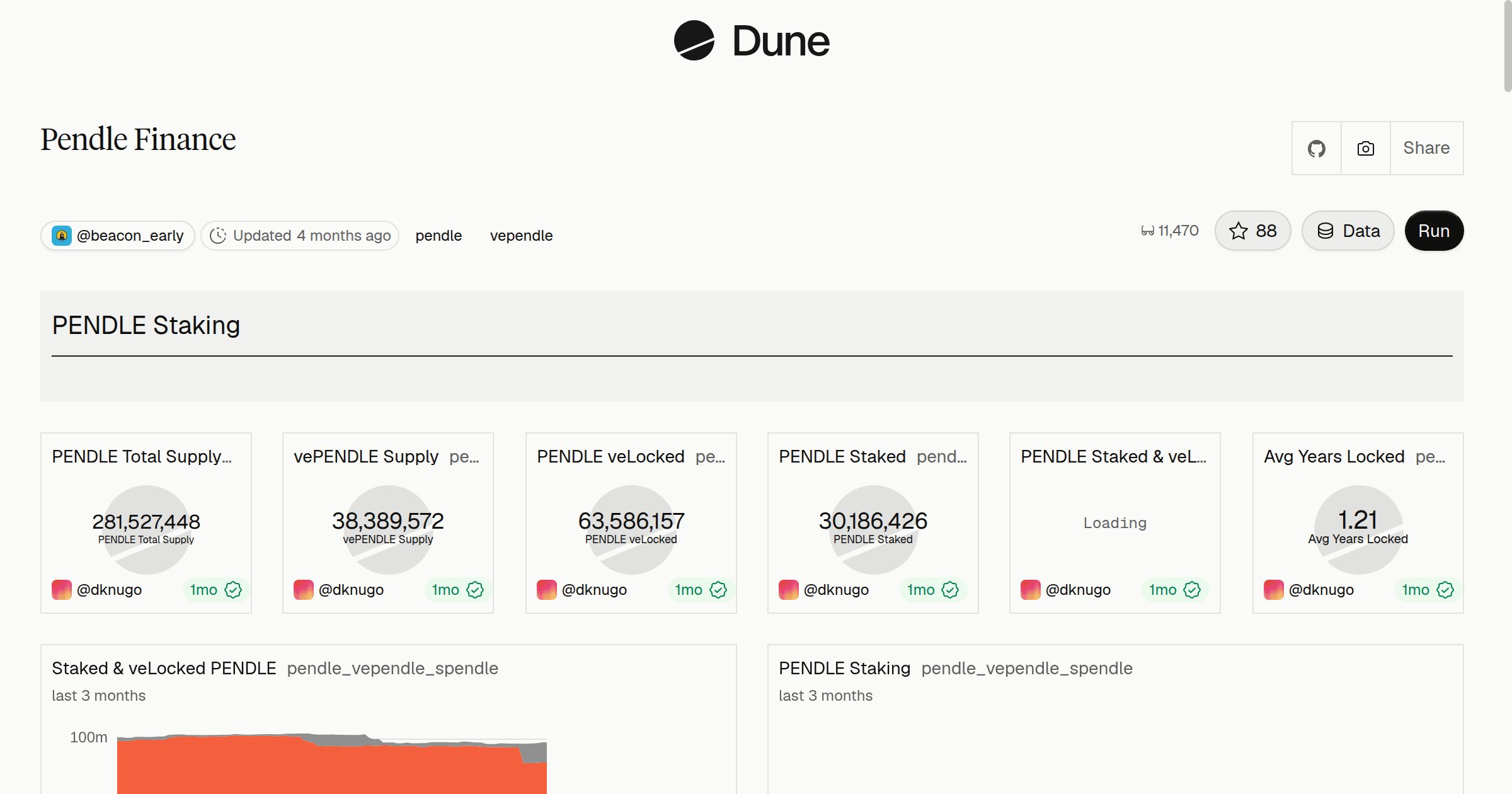This screenshot has width=1512, height=794.
Task: Open the @beacon_early author chip
Action: [118, 236]
